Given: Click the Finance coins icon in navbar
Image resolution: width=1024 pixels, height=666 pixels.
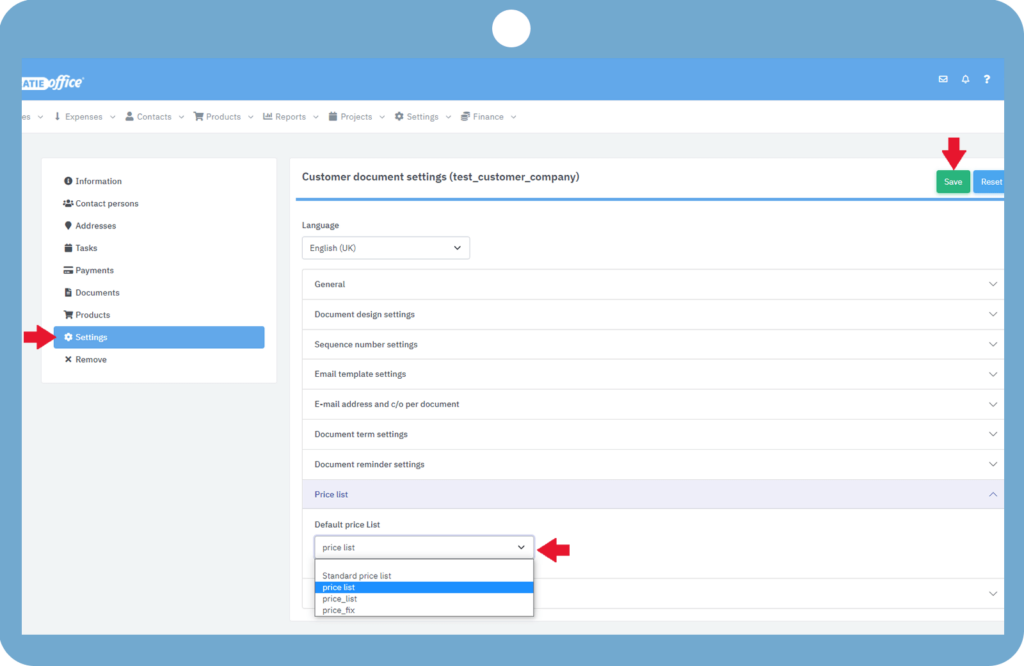Looking at the screenshot, I should (x=465, y=116).
